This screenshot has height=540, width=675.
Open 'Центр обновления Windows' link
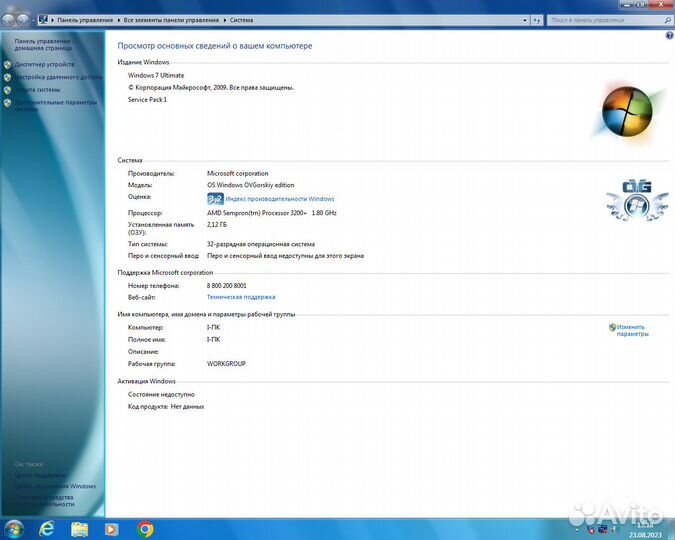pyautogui.click(x=55, y=486)
